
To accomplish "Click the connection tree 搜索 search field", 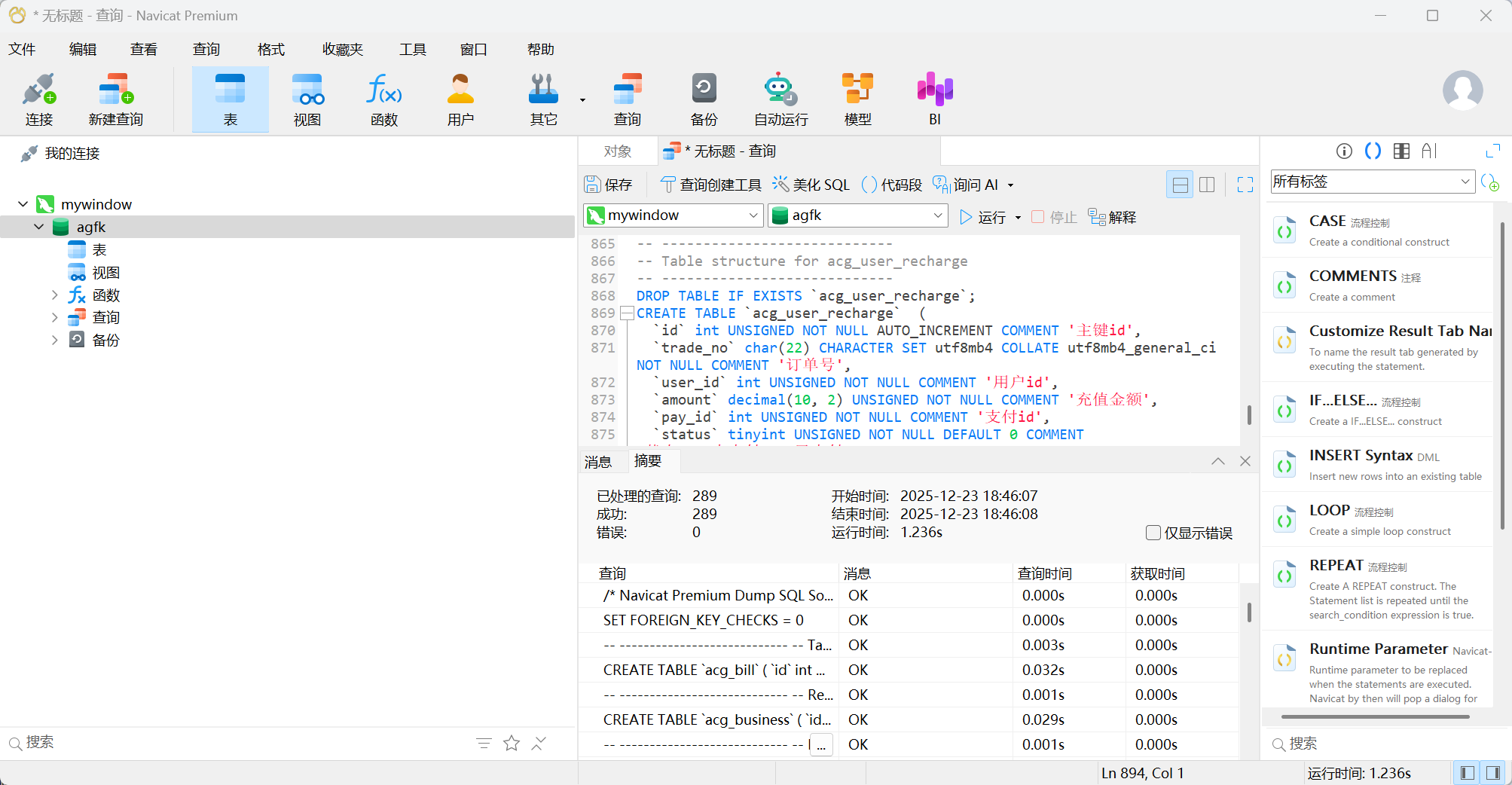I will [241, 743].
